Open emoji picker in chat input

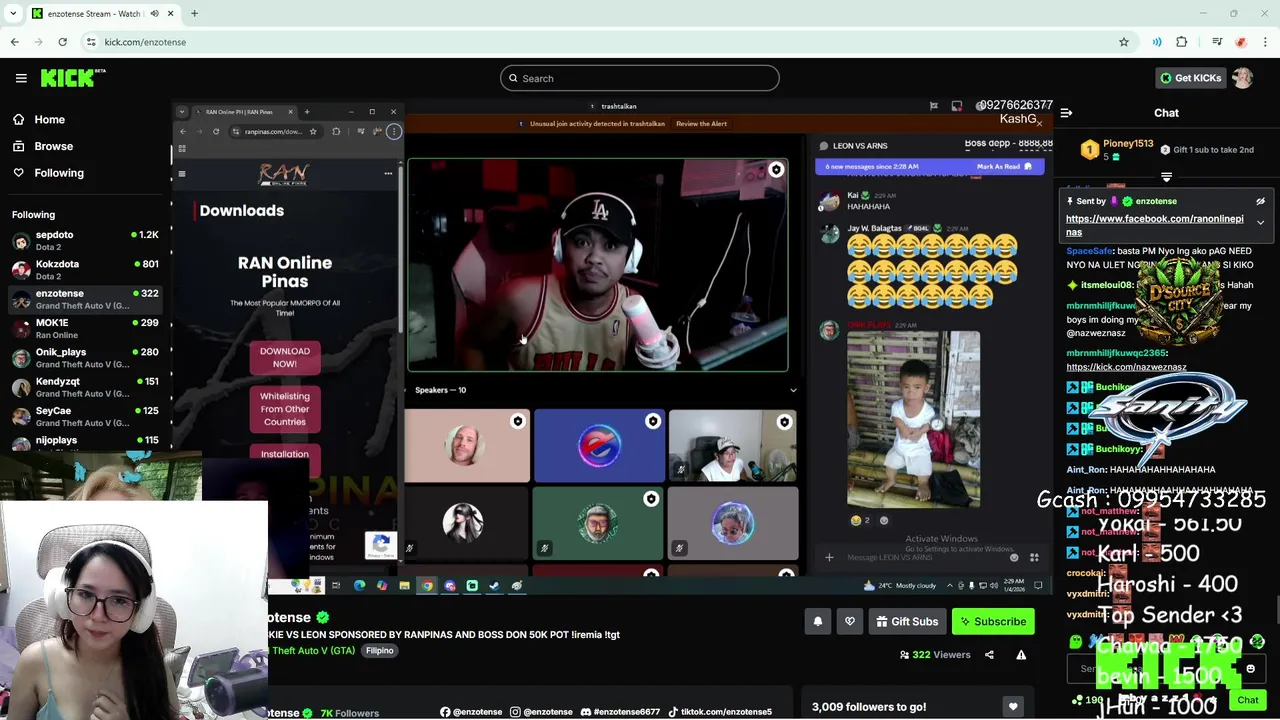coord(1250,669)
